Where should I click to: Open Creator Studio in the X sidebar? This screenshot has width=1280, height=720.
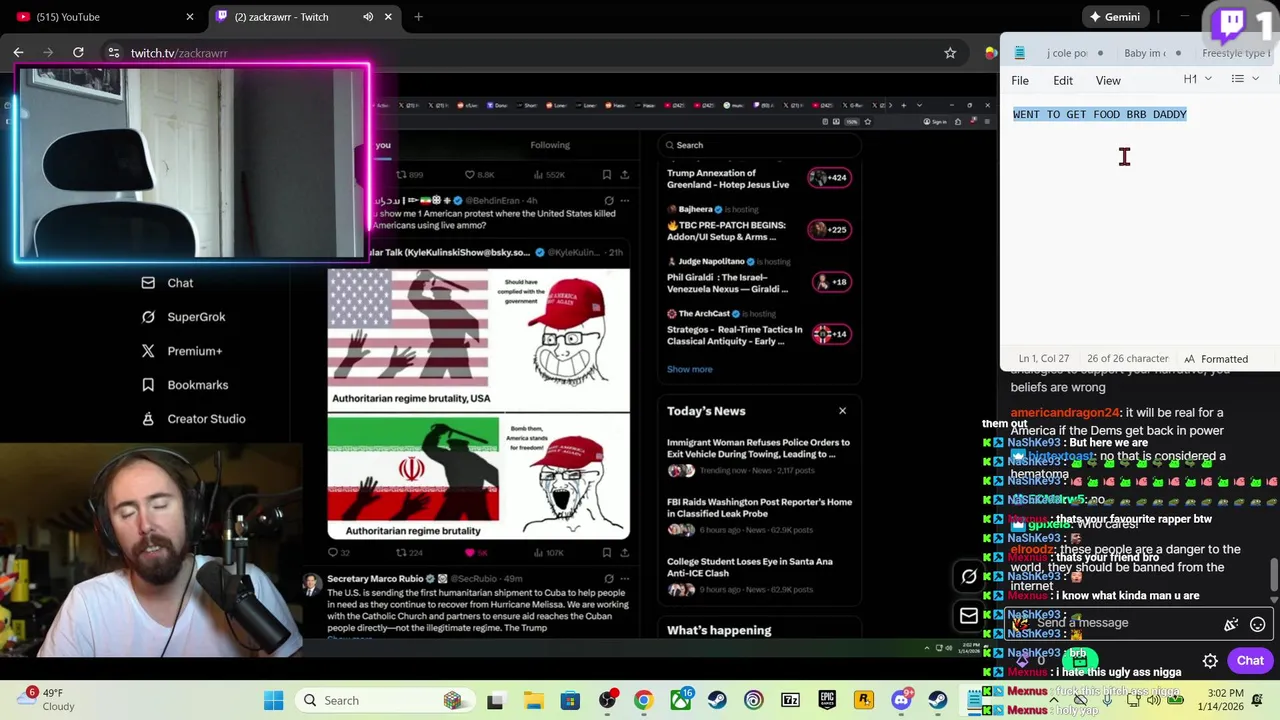tap(193, 419)
